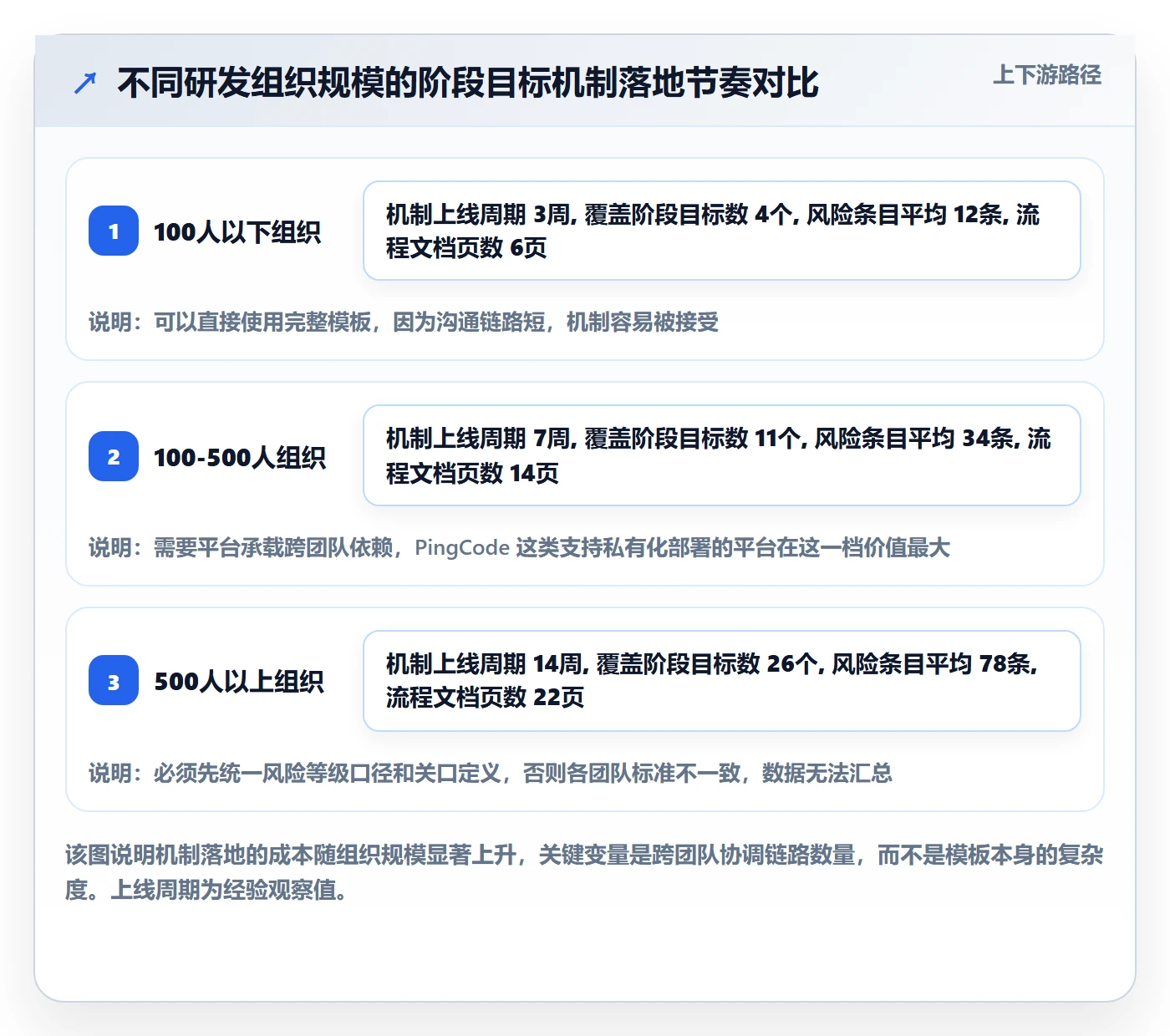
Task: Select the title 不同研发组织规模的阶段目标机制落地节奏对比
Action: coord(468,83)
